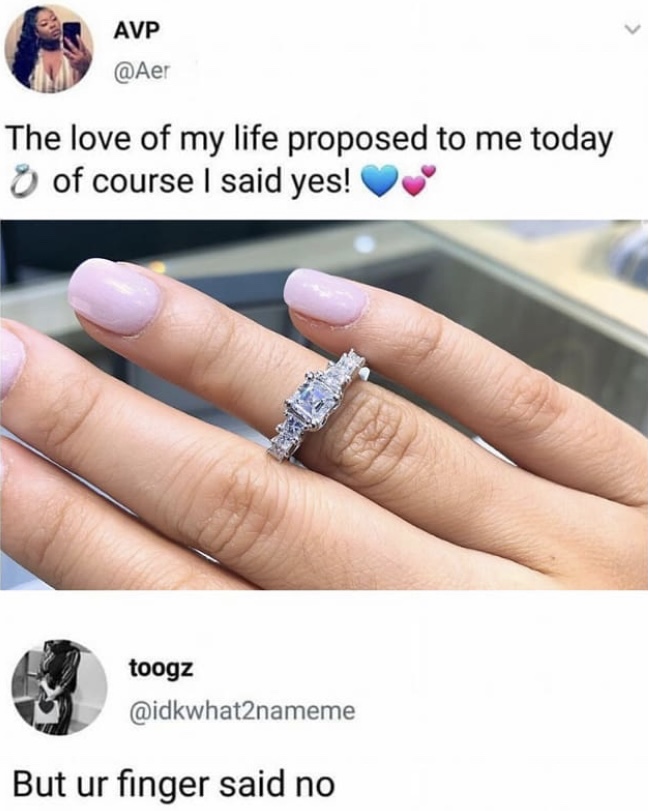This screenshot has width=648, height=811.
Task: Click the AVP display name
Action: tap(133, 32)
